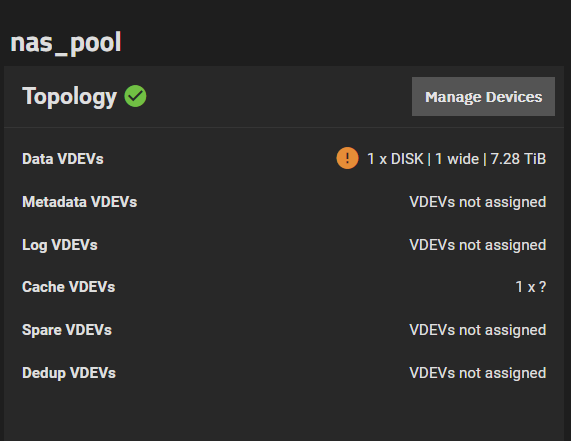Click the Topology card heading
This screenshot has width=571, height=441.
(x=70, y=97)
